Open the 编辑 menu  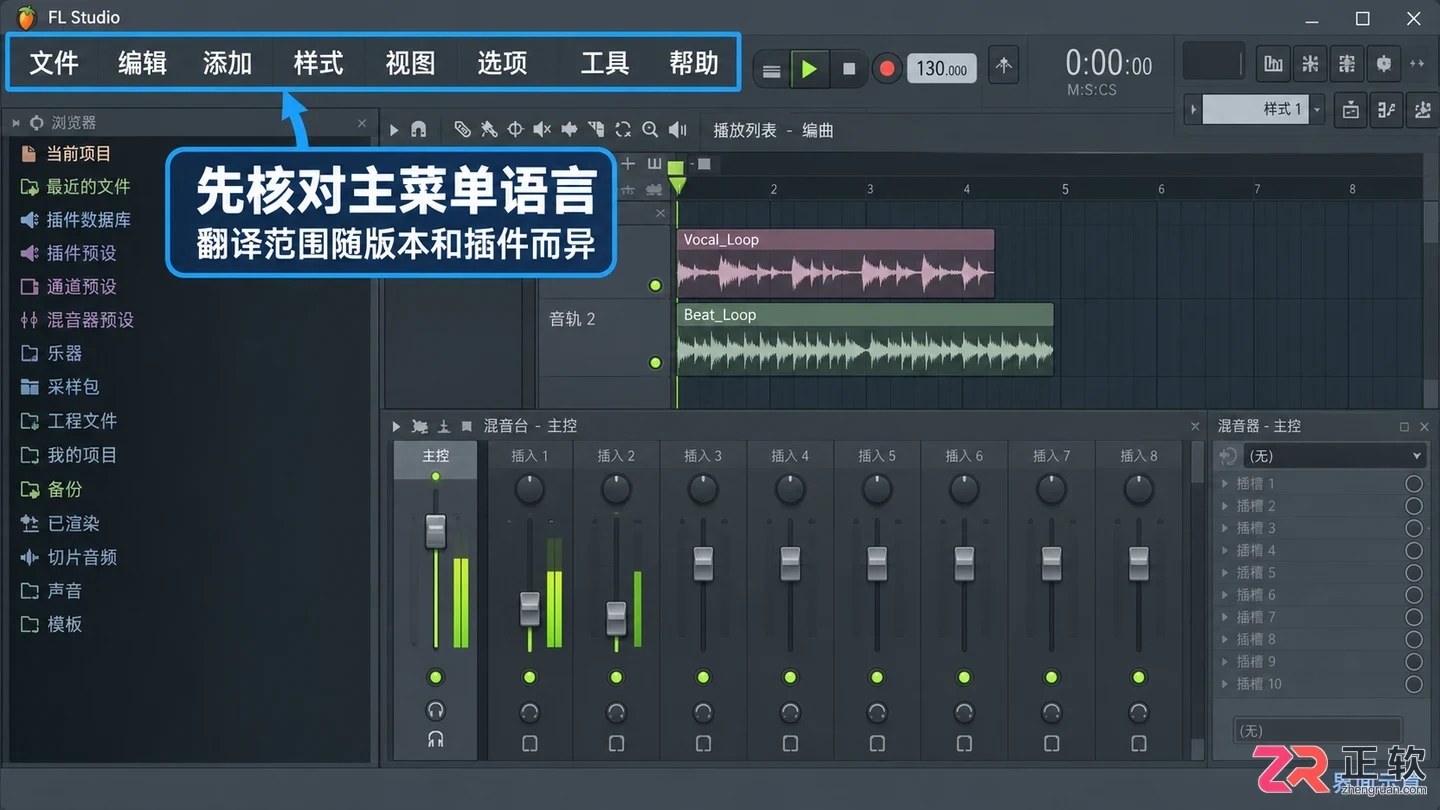click(142, 63)
